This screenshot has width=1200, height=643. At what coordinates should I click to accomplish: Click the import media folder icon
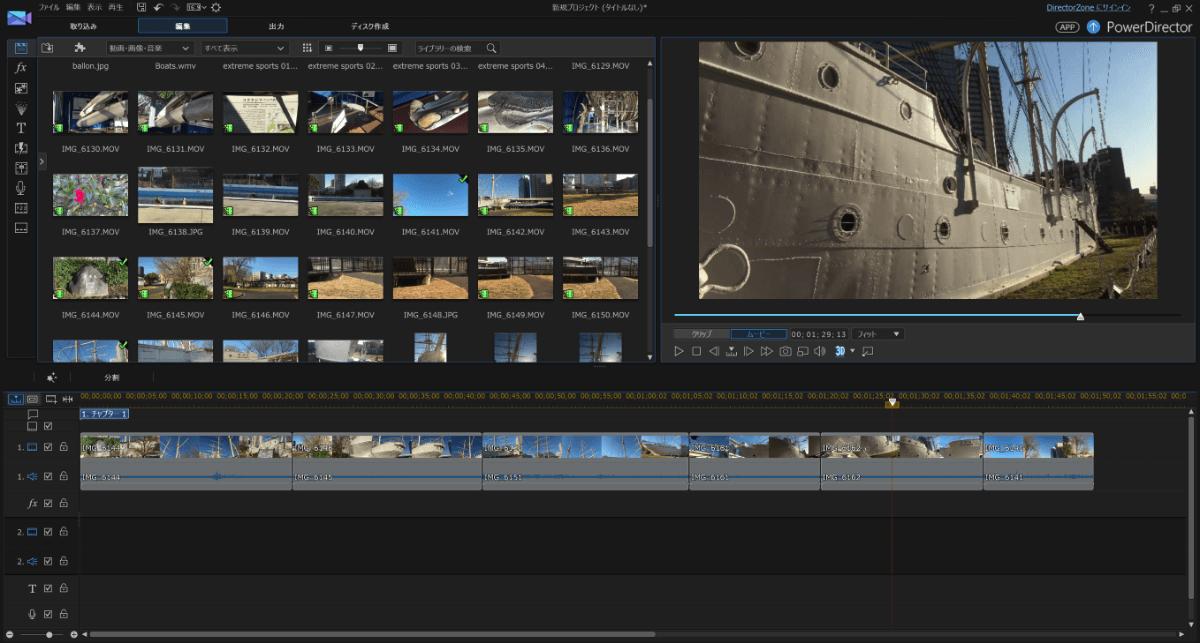coord(47,48)
